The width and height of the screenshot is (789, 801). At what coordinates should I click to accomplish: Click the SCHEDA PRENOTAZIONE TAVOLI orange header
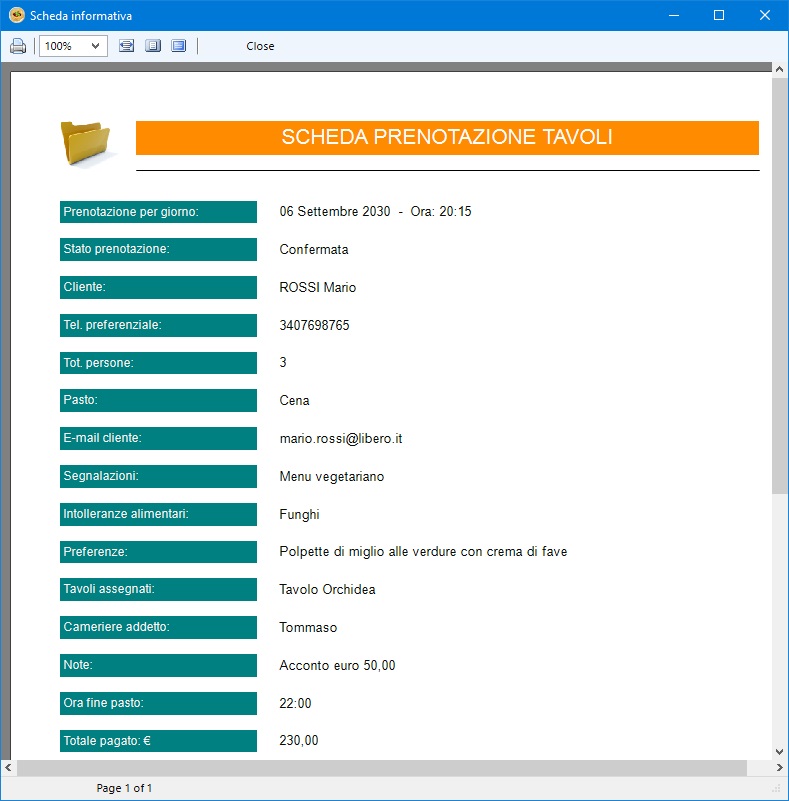[x=447, y=137]
